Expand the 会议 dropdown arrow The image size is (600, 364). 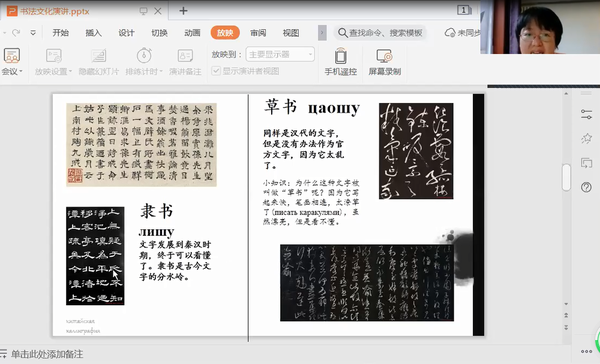point(21,71)
